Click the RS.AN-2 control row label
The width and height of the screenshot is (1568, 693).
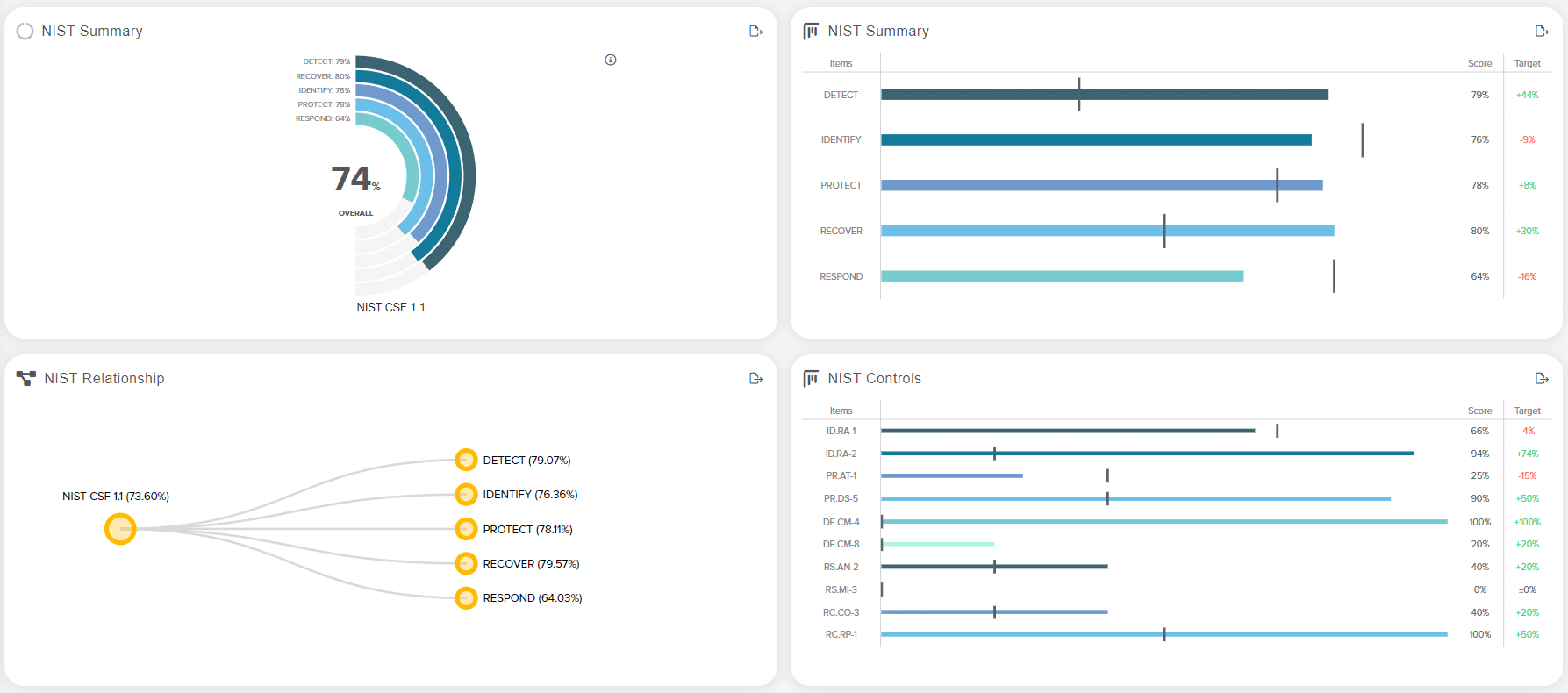(841, 567)
